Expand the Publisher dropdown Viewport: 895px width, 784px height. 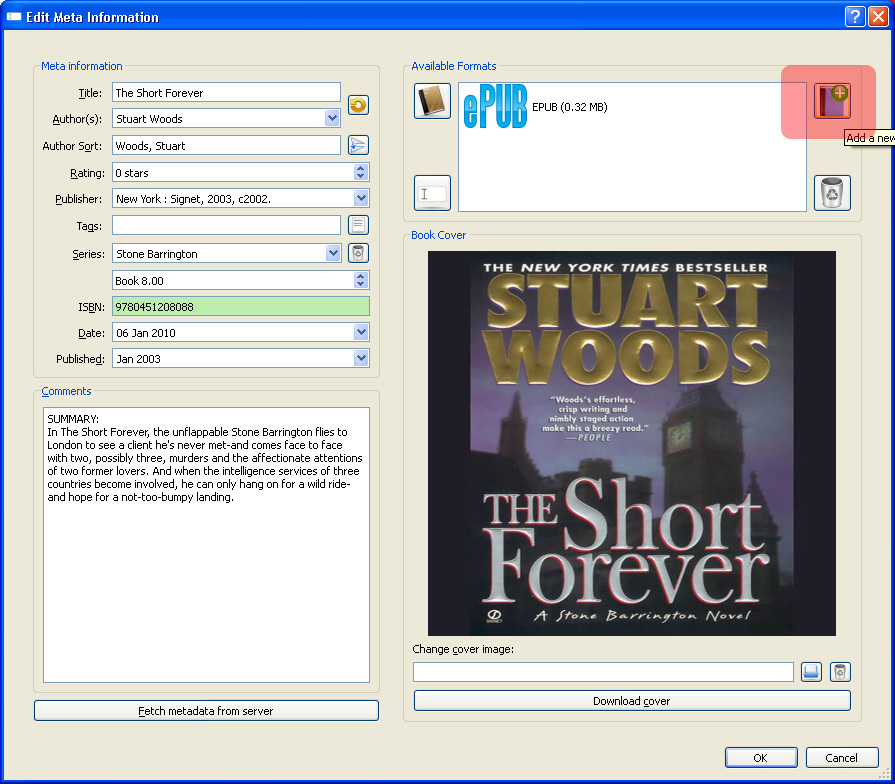(361, 198)
